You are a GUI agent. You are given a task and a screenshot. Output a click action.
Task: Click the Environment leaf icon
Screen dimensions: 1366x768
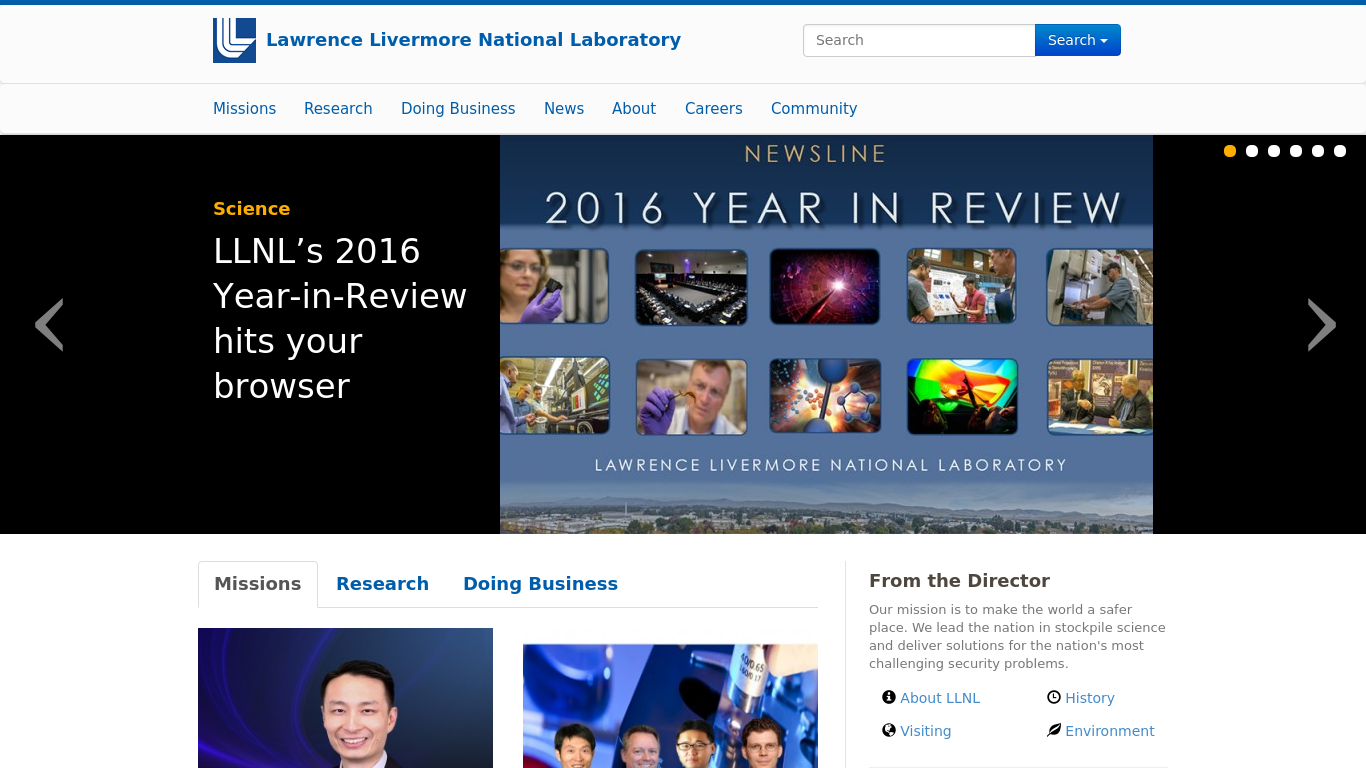1053,730
